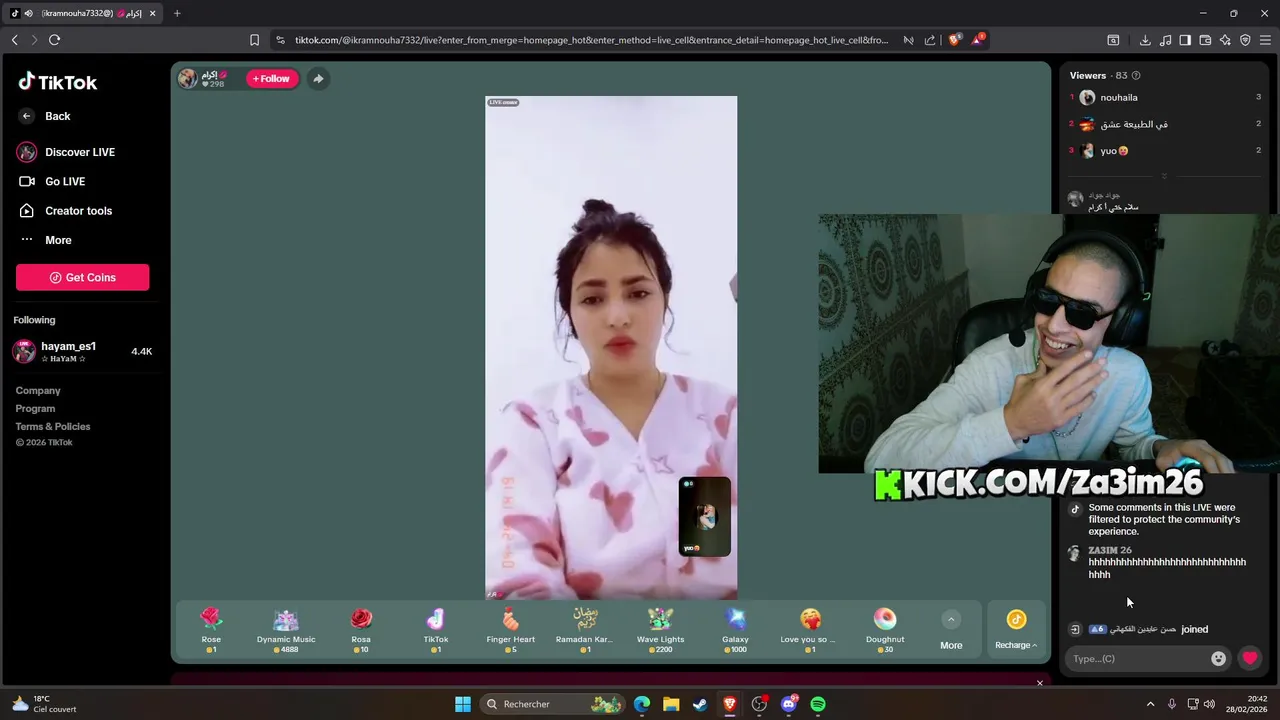Show hidden system tray icons
The width and height of the screenshot is (1280, 720).
click(1150, 704)
